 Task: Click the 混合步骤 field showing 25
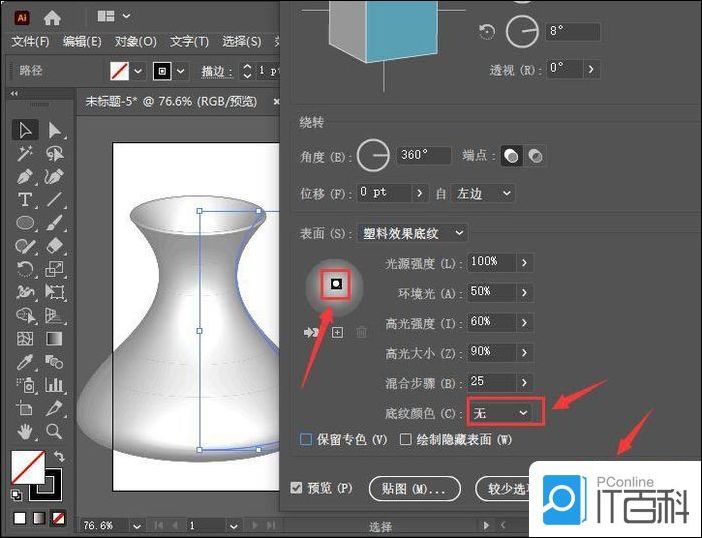[x=492, y=382]
